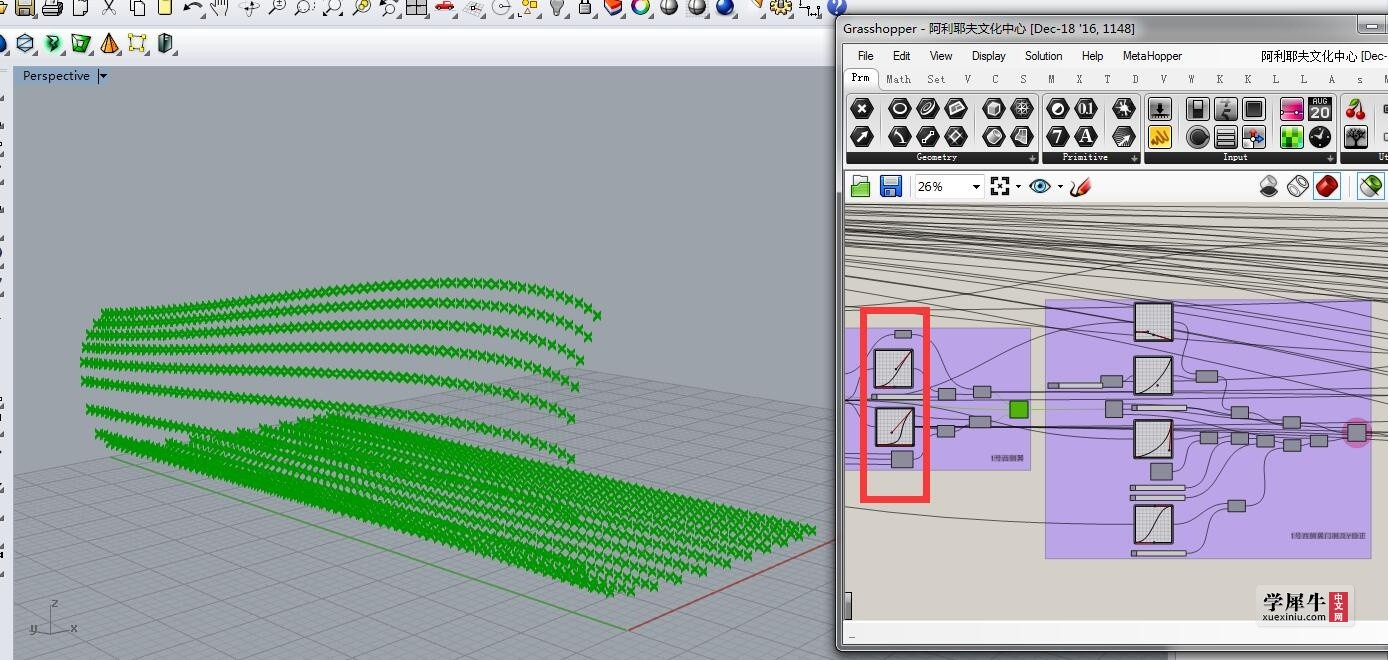Select the Mesh parameter icon

pos(1022,109)
